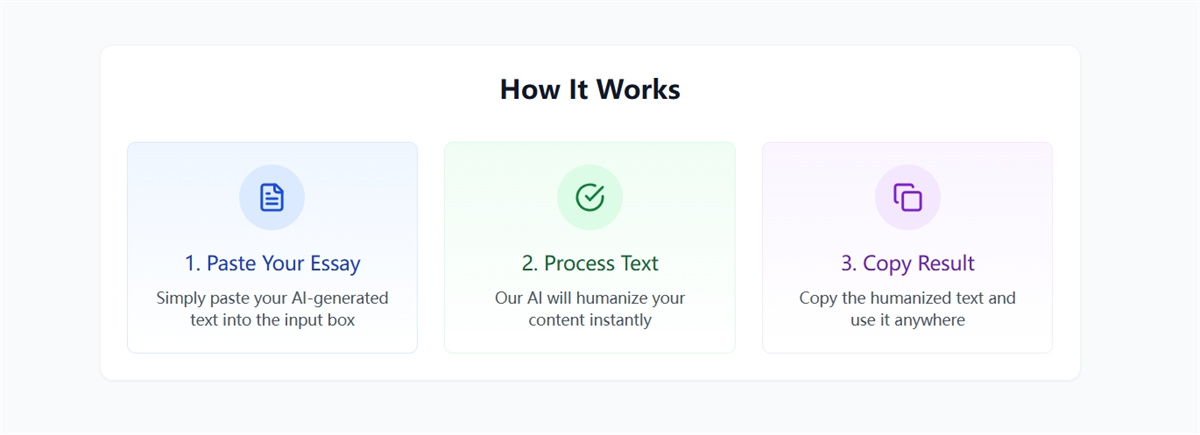
Task: Click the numeral "3." before Copy Result
Action: tap(849, 264)
